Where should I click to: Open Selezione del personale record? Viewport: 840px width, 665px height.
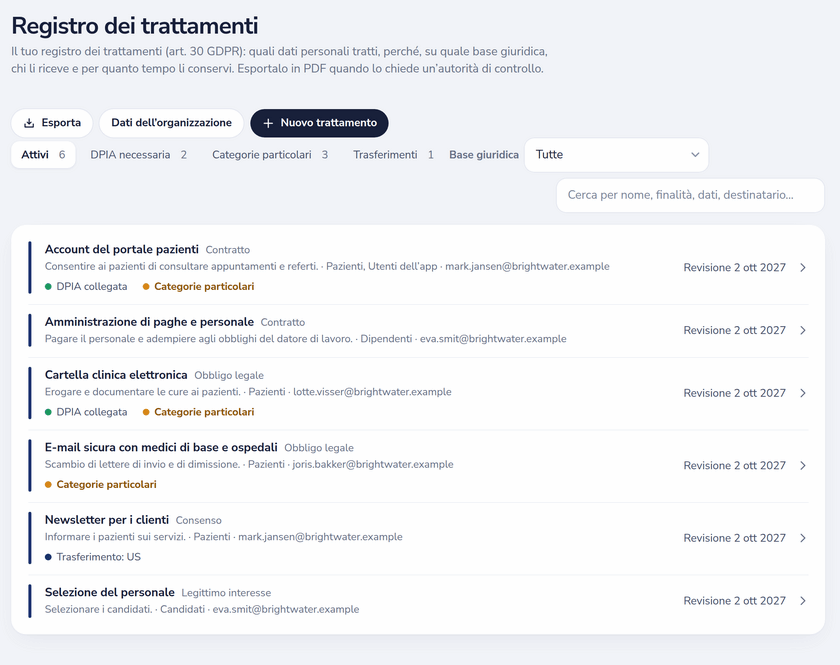tap(418, 601)
